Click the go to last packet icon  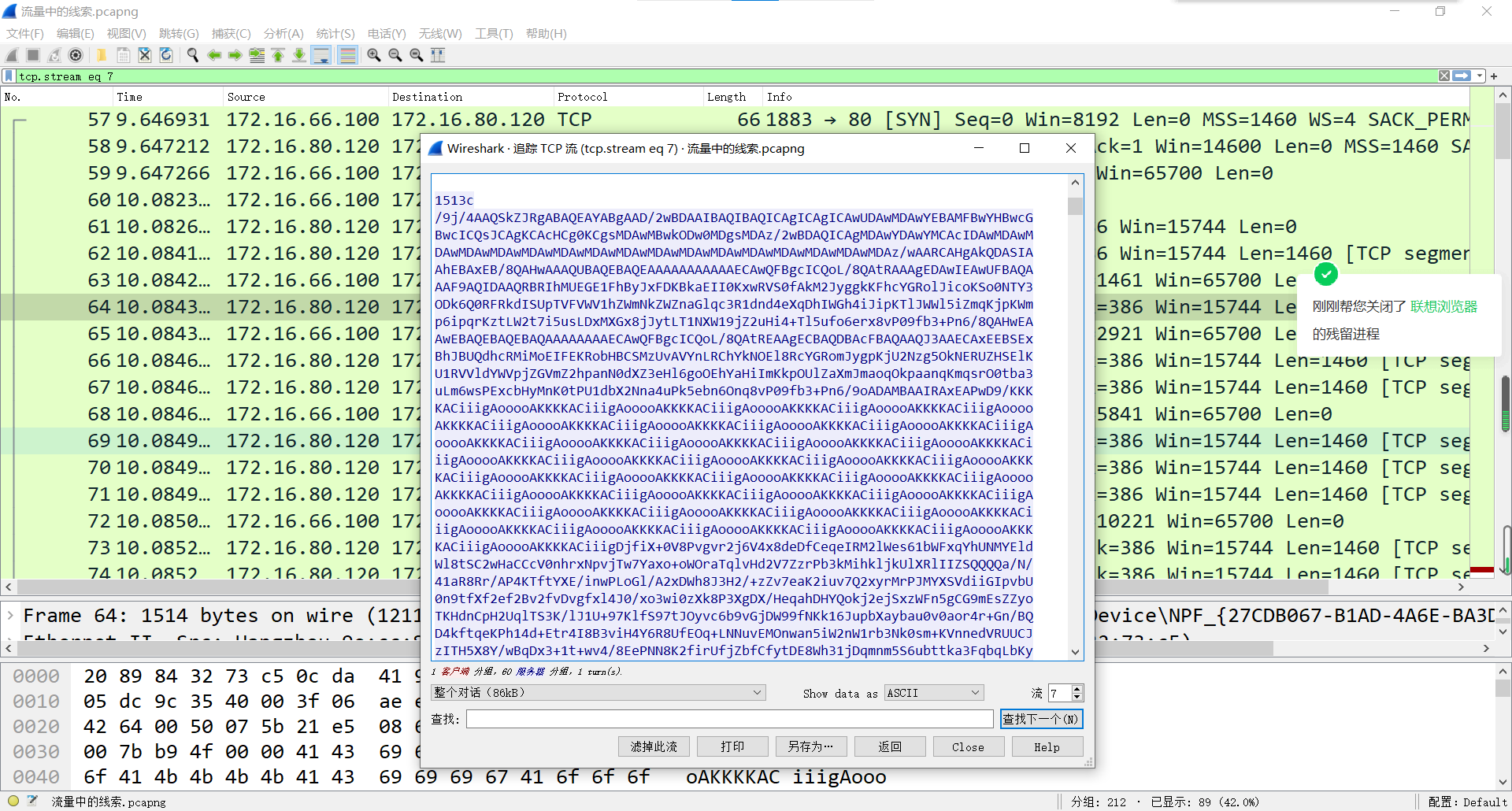pos(299,55)
